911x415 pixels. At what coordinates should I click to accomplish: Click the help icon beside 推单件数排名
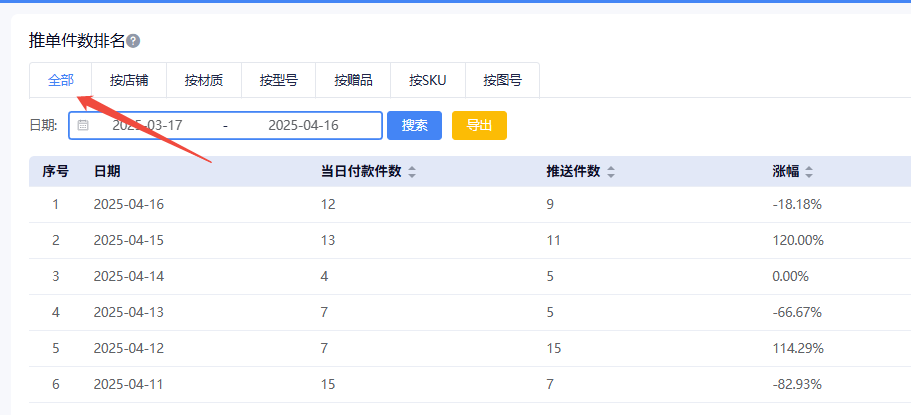(133, 41)
